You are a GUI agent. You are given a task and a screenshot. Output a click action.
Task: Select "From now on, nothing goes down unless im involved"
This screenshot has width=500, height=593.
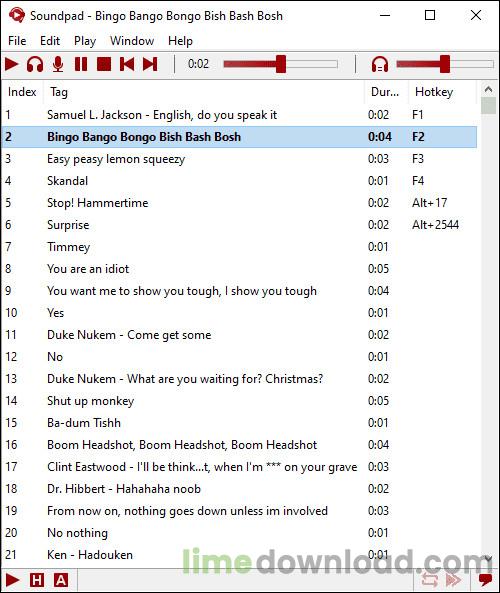pyautogui.click(x=239, y=511)
